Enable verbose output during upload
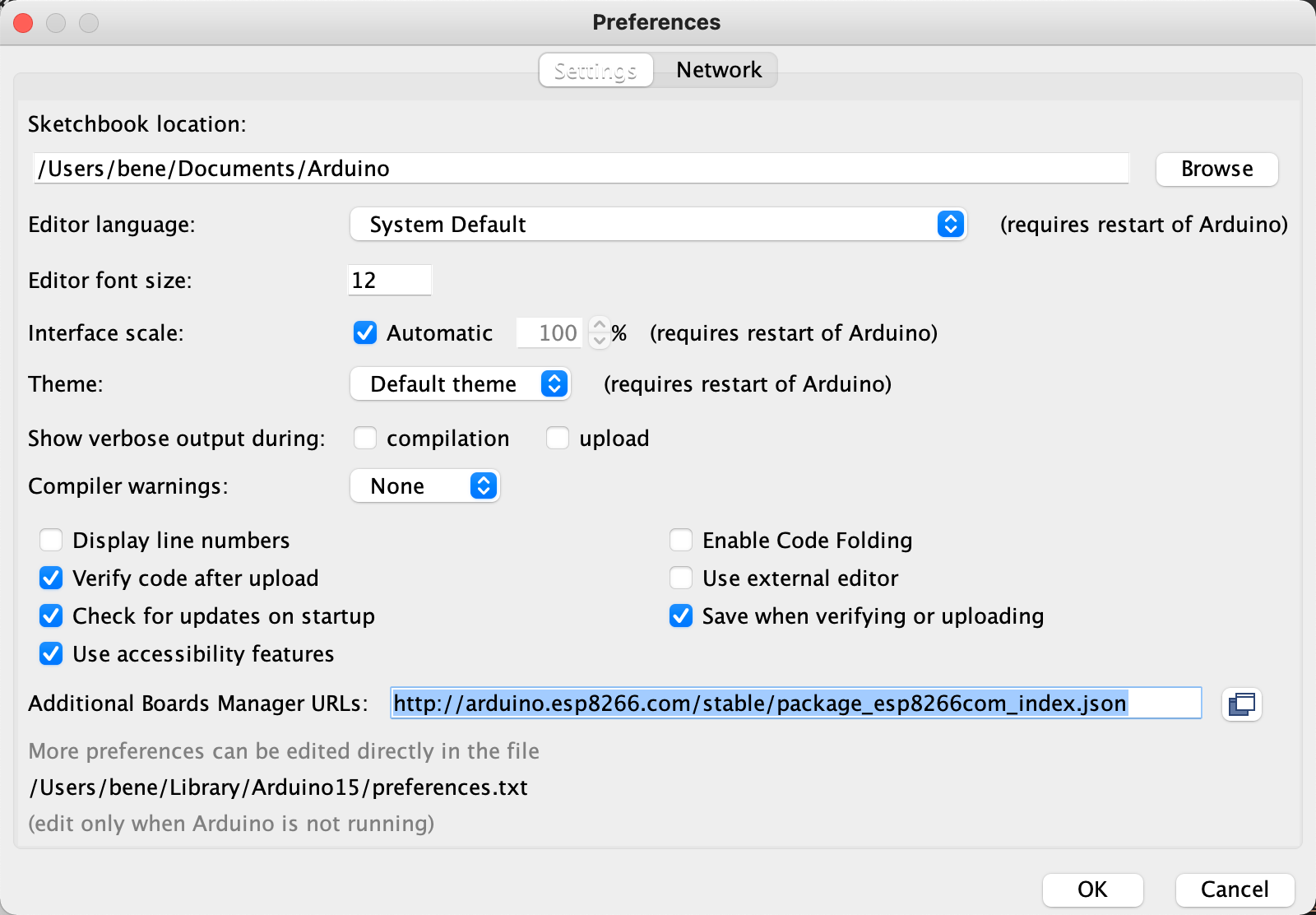Viewport: 1316px width, 915px height. point(558,439)
